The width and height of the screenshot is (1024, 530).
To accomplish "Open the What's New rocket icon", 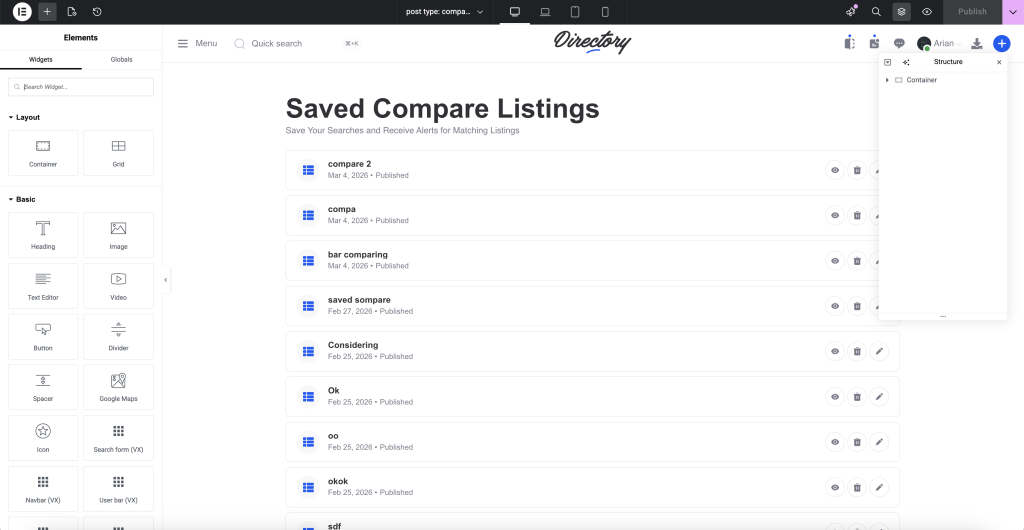I will [x=851, y=12].
